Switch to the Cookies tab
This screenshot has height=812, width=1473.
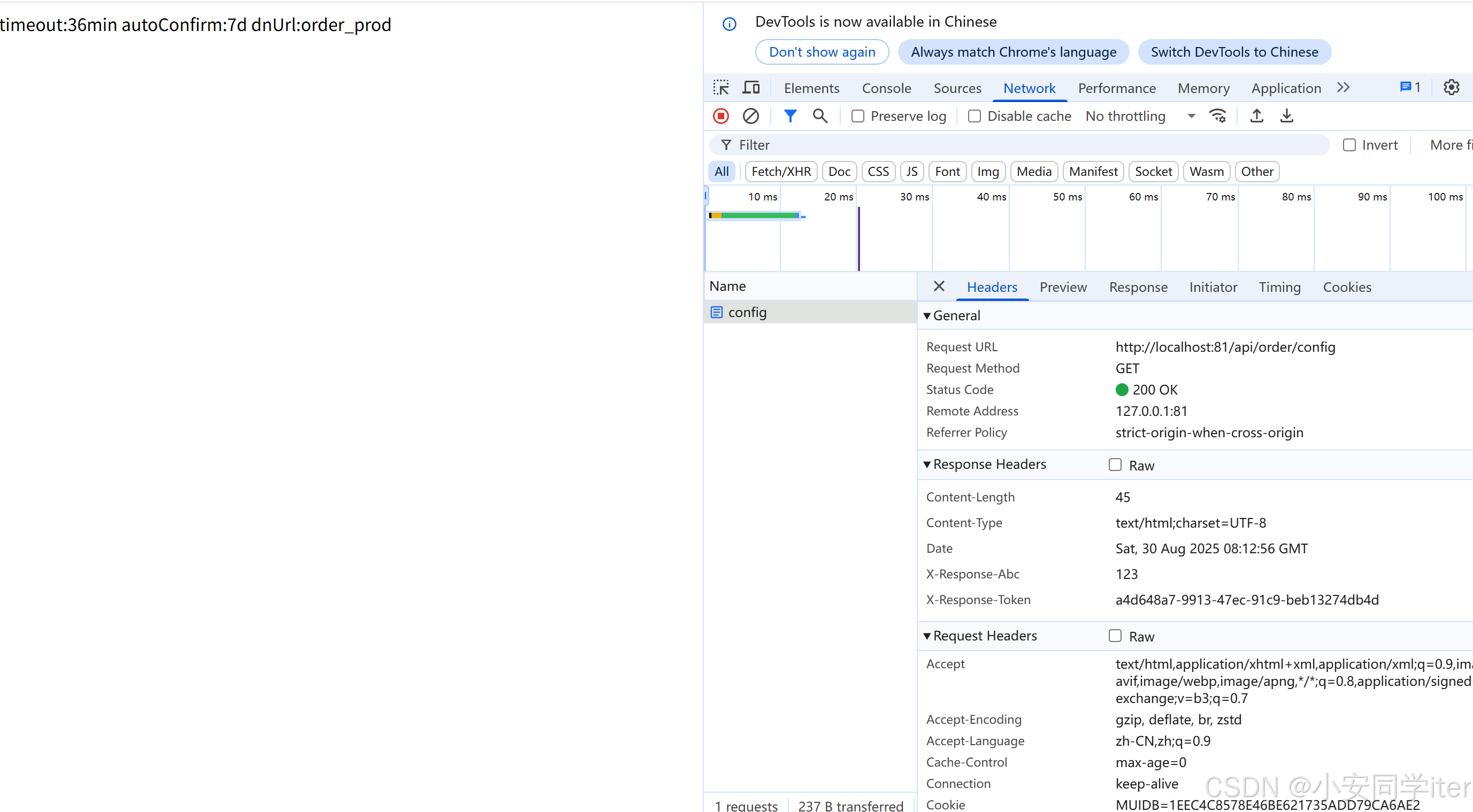[x=1347, y=287]
